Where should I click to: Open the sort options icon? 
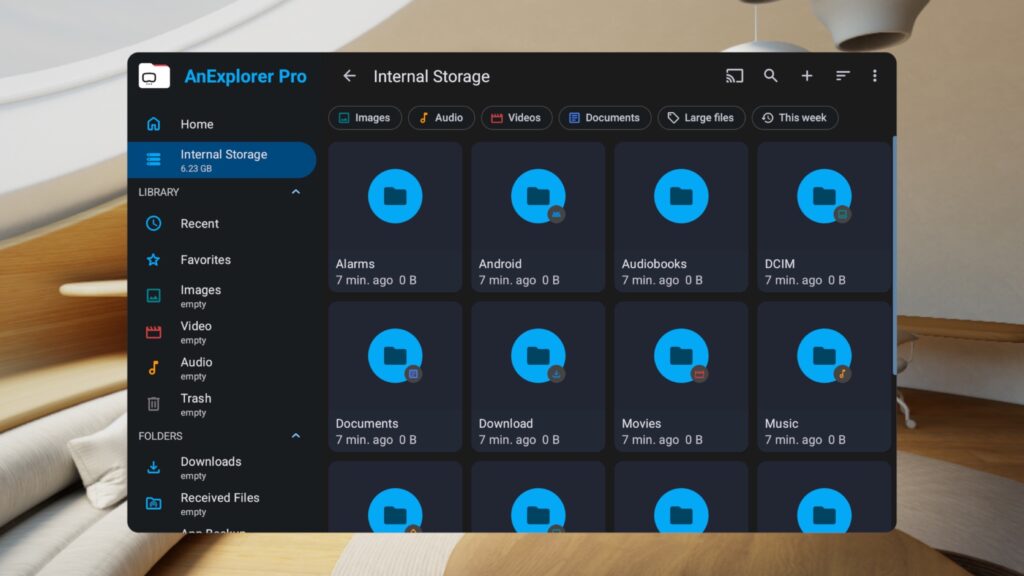pyautogui.click(x=842, y=75)
